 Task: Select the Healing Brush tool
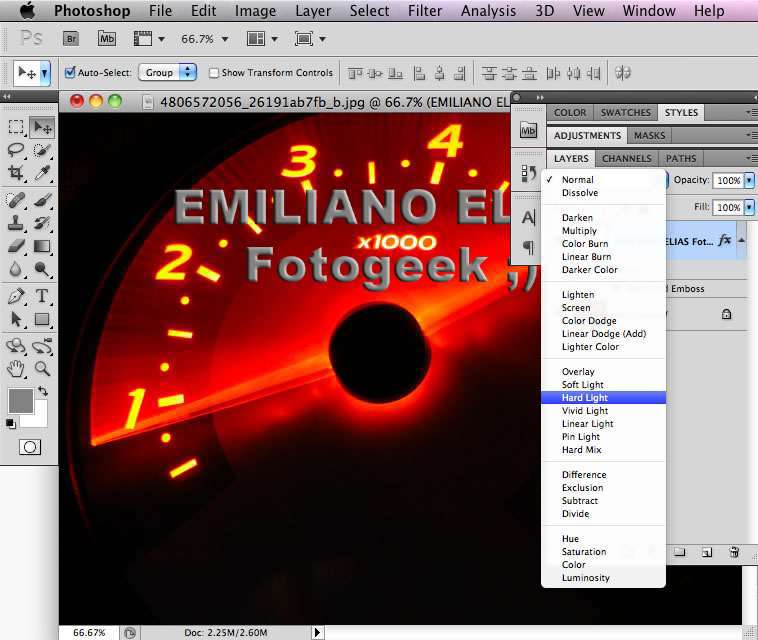16,200
